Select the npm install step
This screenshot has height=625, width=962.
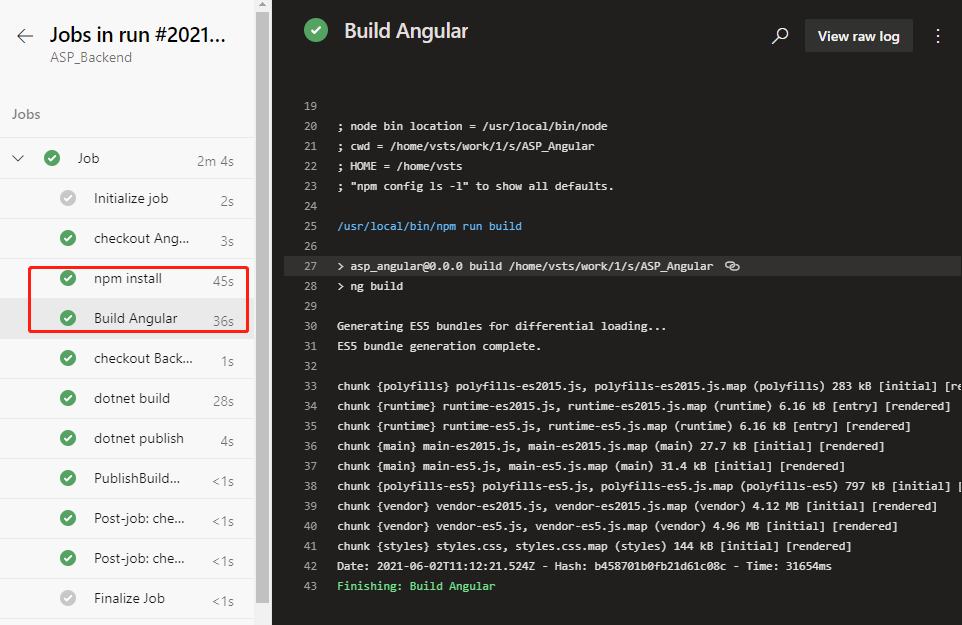pos(127,278)
